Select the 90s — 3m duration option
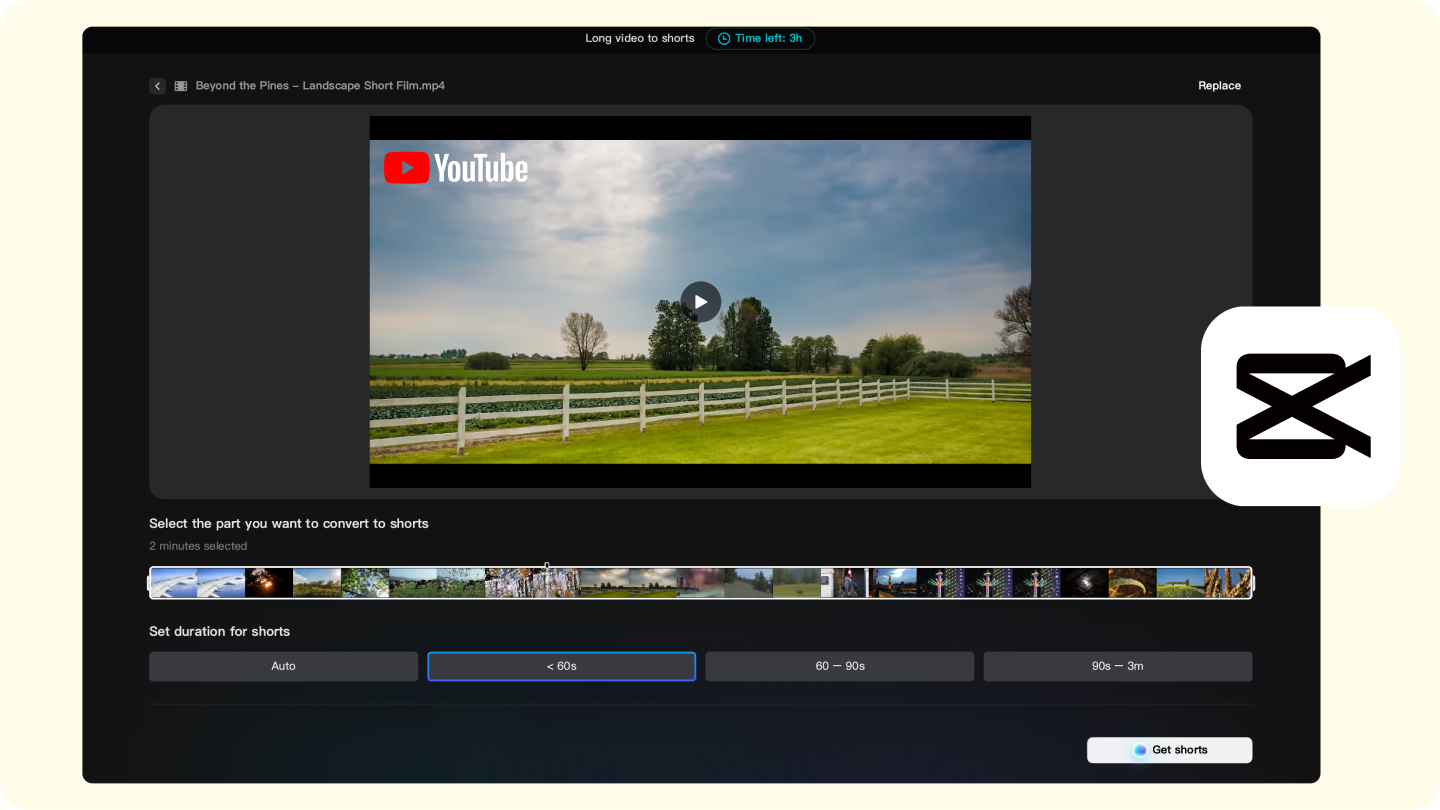Viewport: 1440px width, 810px height. click(1117, 666)
